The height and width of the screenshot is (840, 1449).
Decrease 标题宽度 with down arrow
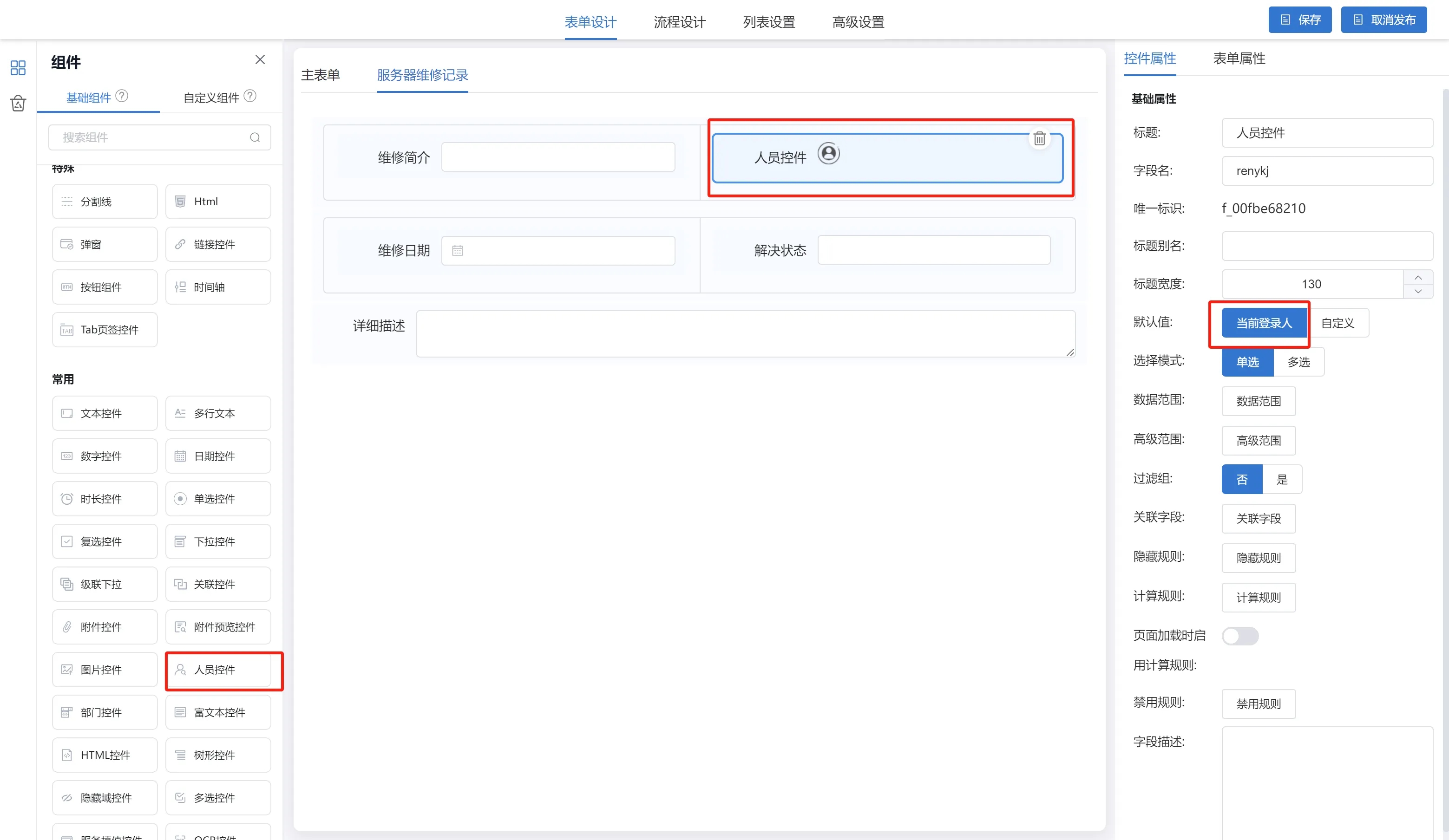[x=1418, y=291]
